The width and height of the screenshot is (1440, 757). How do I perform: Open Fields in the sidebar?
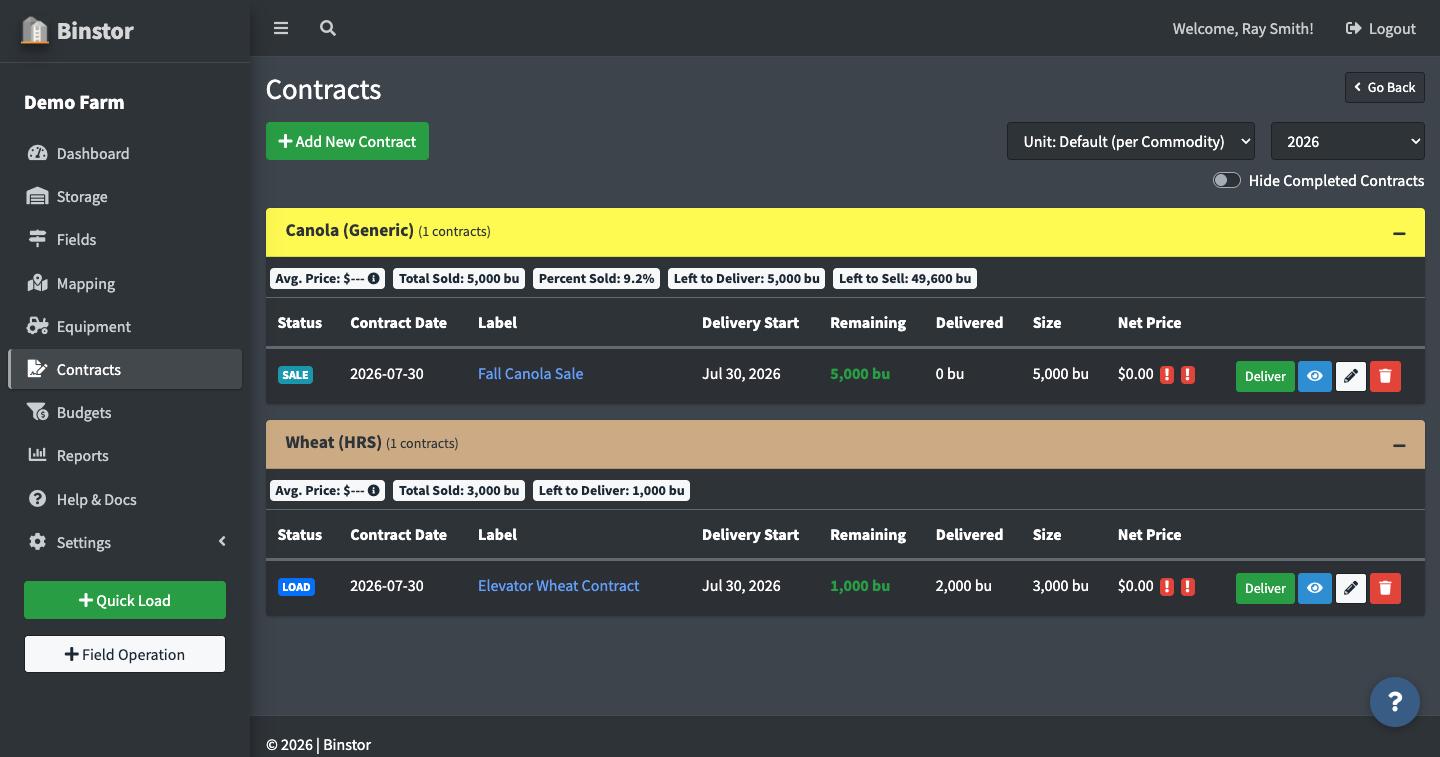[125, 239]
